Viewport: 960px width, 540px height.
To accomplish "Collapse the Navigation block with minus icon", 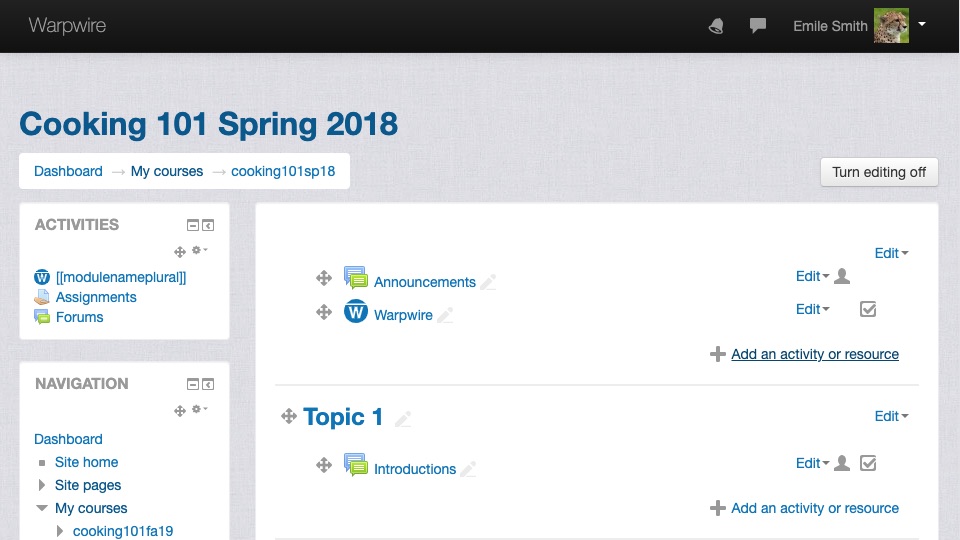I will [193, 384].
